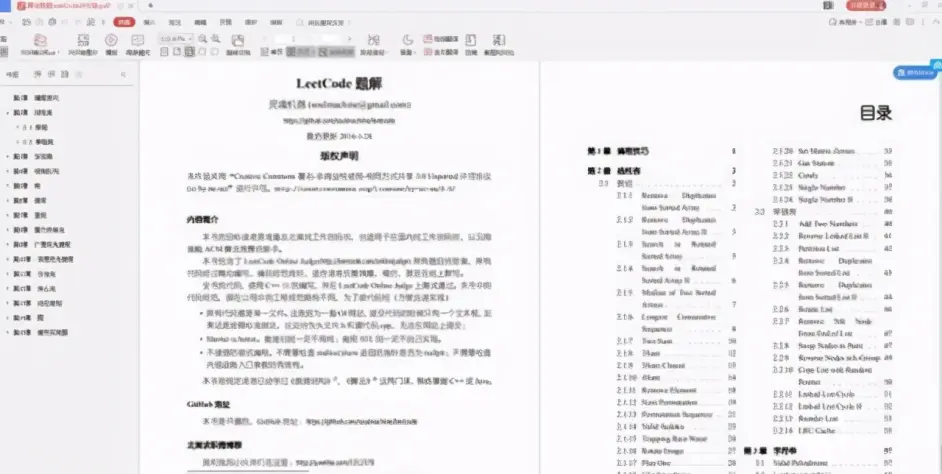Open new tab with the plus icon
The image size is (942, 474).
(150, 5)
